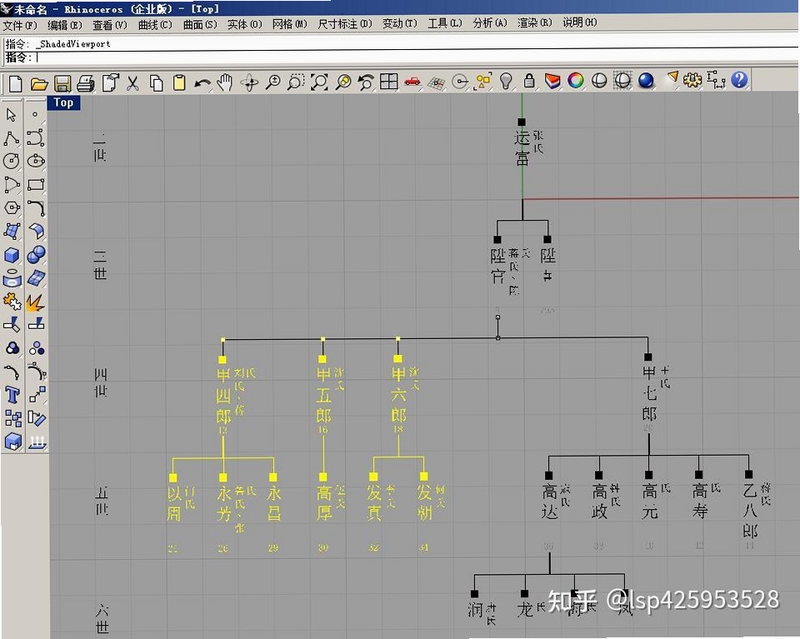The width and height of the screenshot is (800, 639).
Task: Select the 高达 name text
Action: click(x=549, y=501)
